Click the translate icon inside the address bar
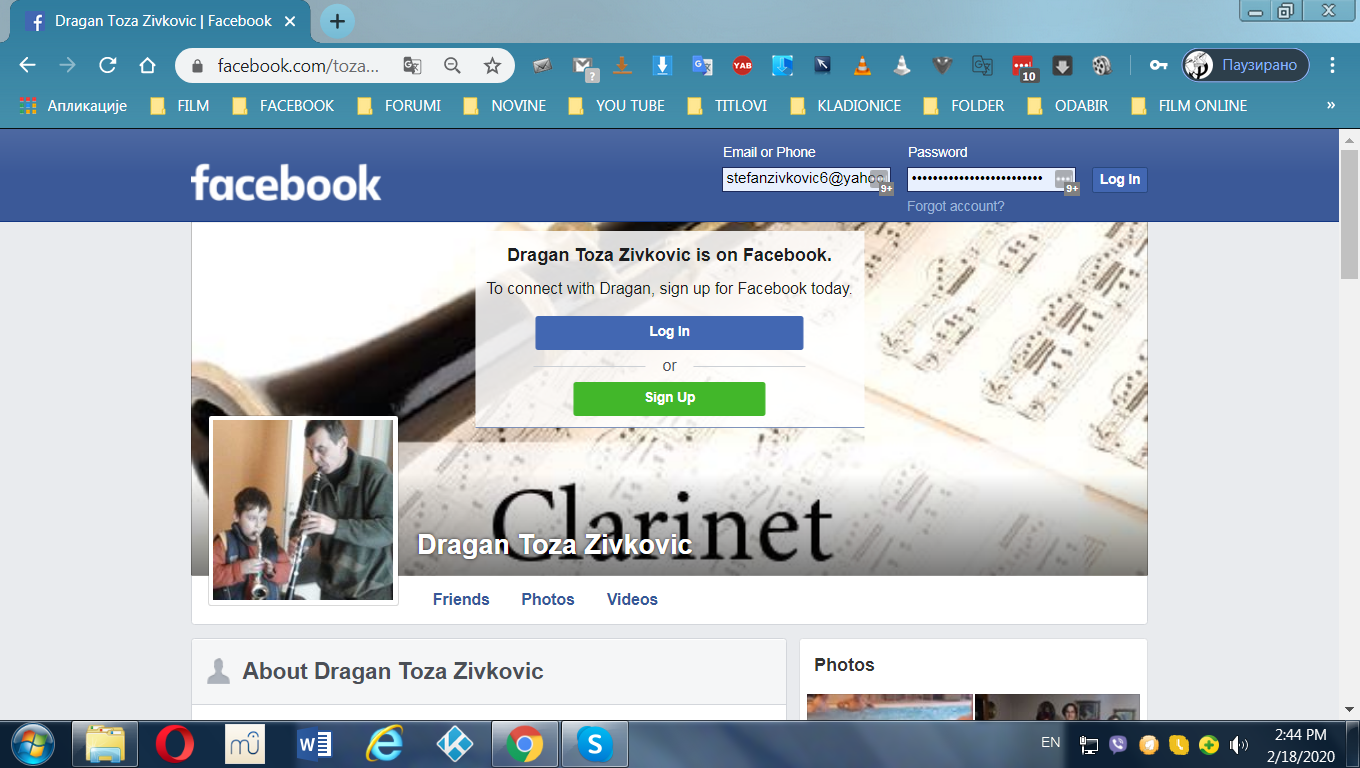 (x=412, y=66)
